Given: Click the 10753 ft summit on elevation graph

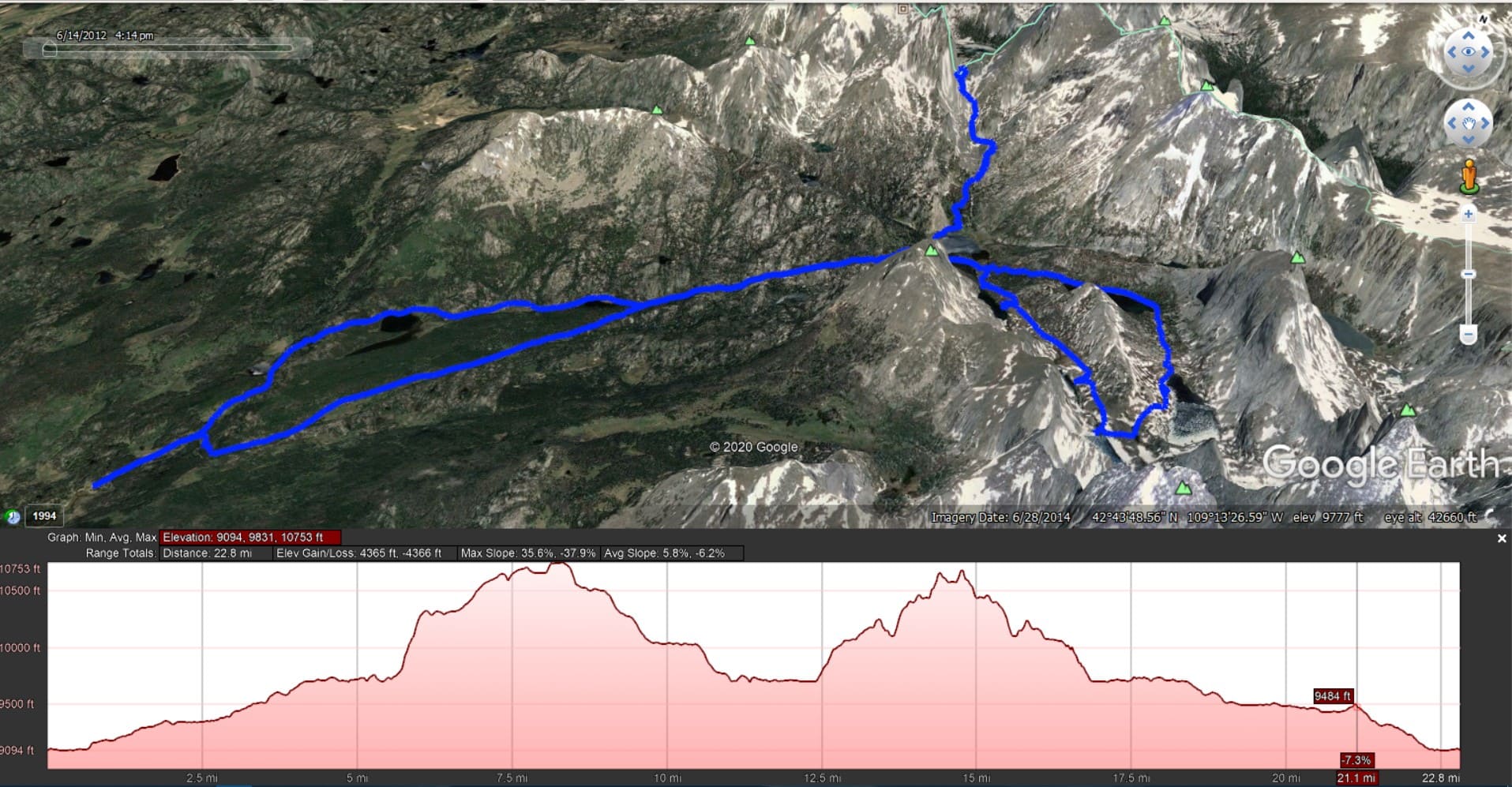Looking at the screenshot, I should click(x=560, y=564).
